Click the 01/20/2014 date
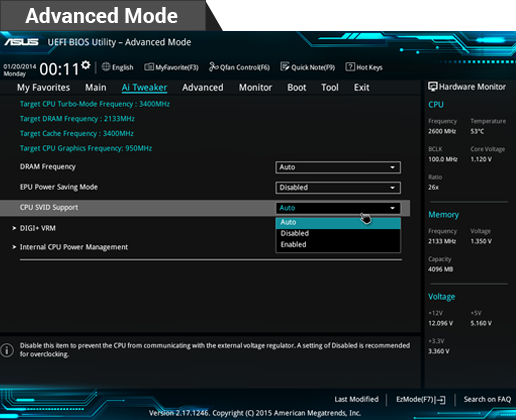The width and height of the screenshot is (516, 420). pos(20,66)
